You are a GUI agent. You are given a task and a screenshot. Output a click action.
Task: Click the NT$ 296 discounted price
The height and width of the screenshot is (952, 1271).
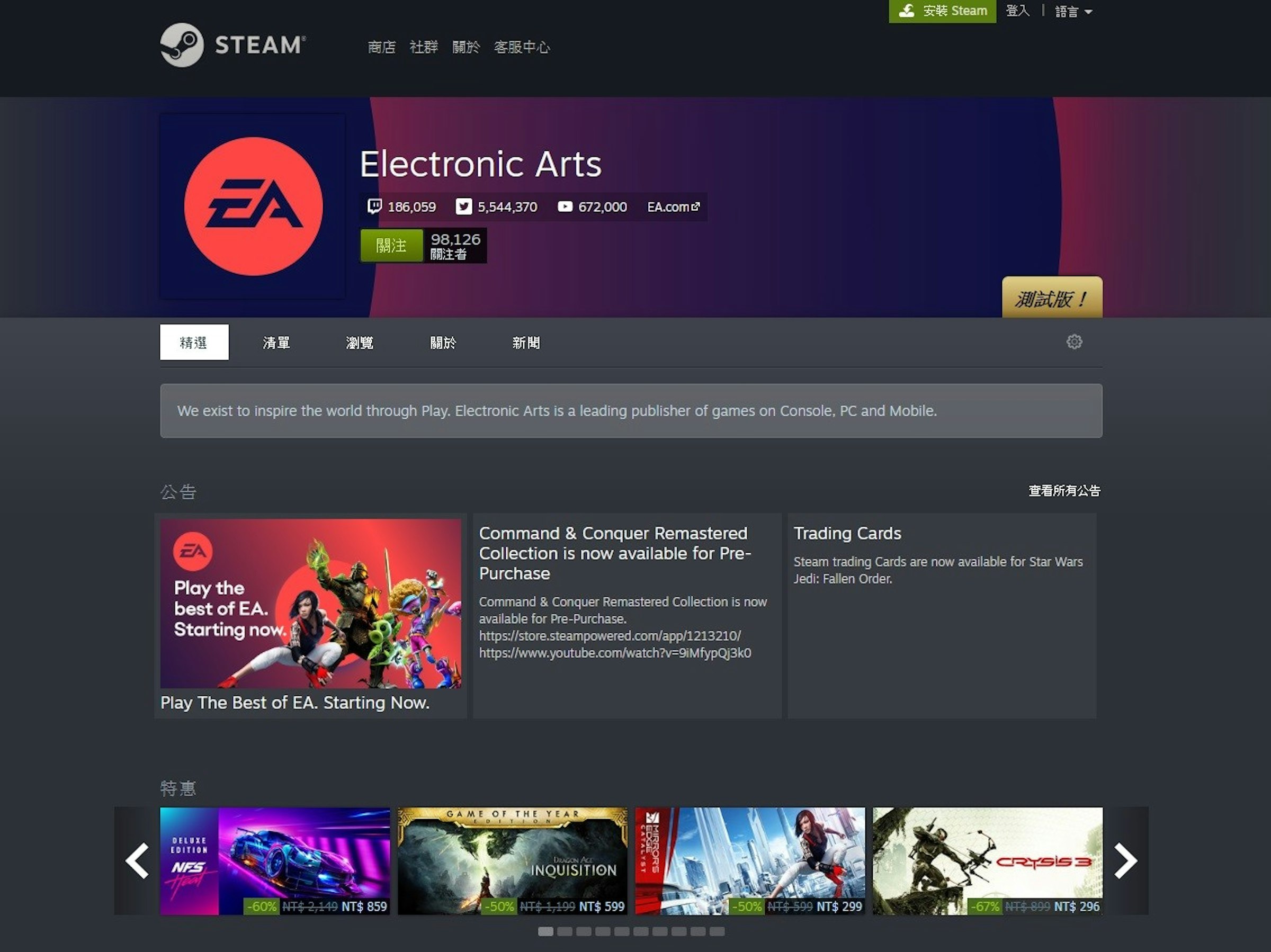[x=1077, y=906]
